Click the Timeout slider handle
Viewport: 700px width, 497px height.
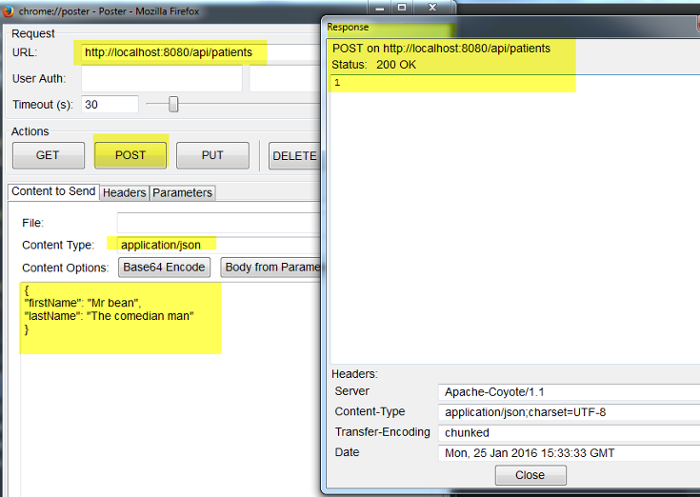pyautogui.click(x=174, y=104)
